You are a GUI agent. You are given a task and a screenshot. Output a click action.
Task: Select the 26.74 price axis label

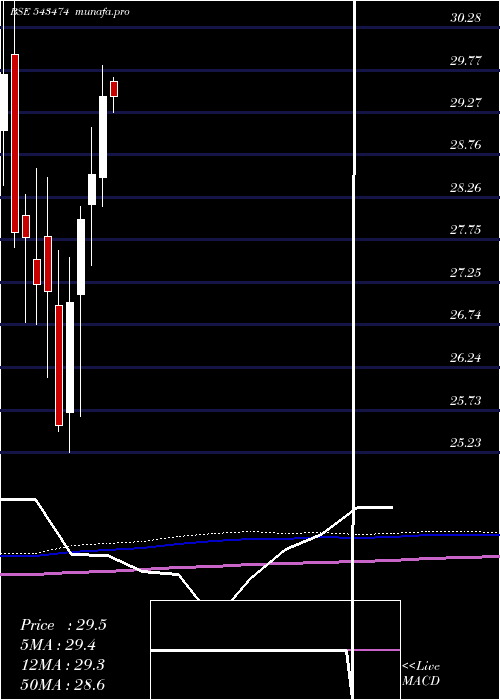click(466, 315)
